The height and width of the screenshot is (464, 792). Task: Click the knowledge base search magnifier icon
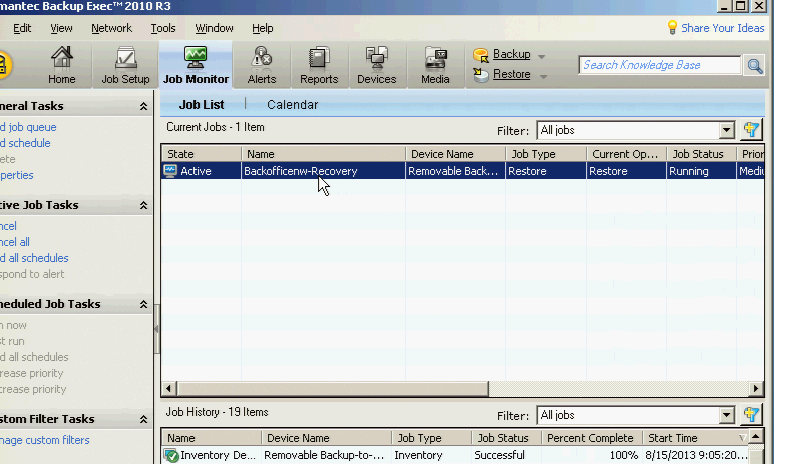755,66
